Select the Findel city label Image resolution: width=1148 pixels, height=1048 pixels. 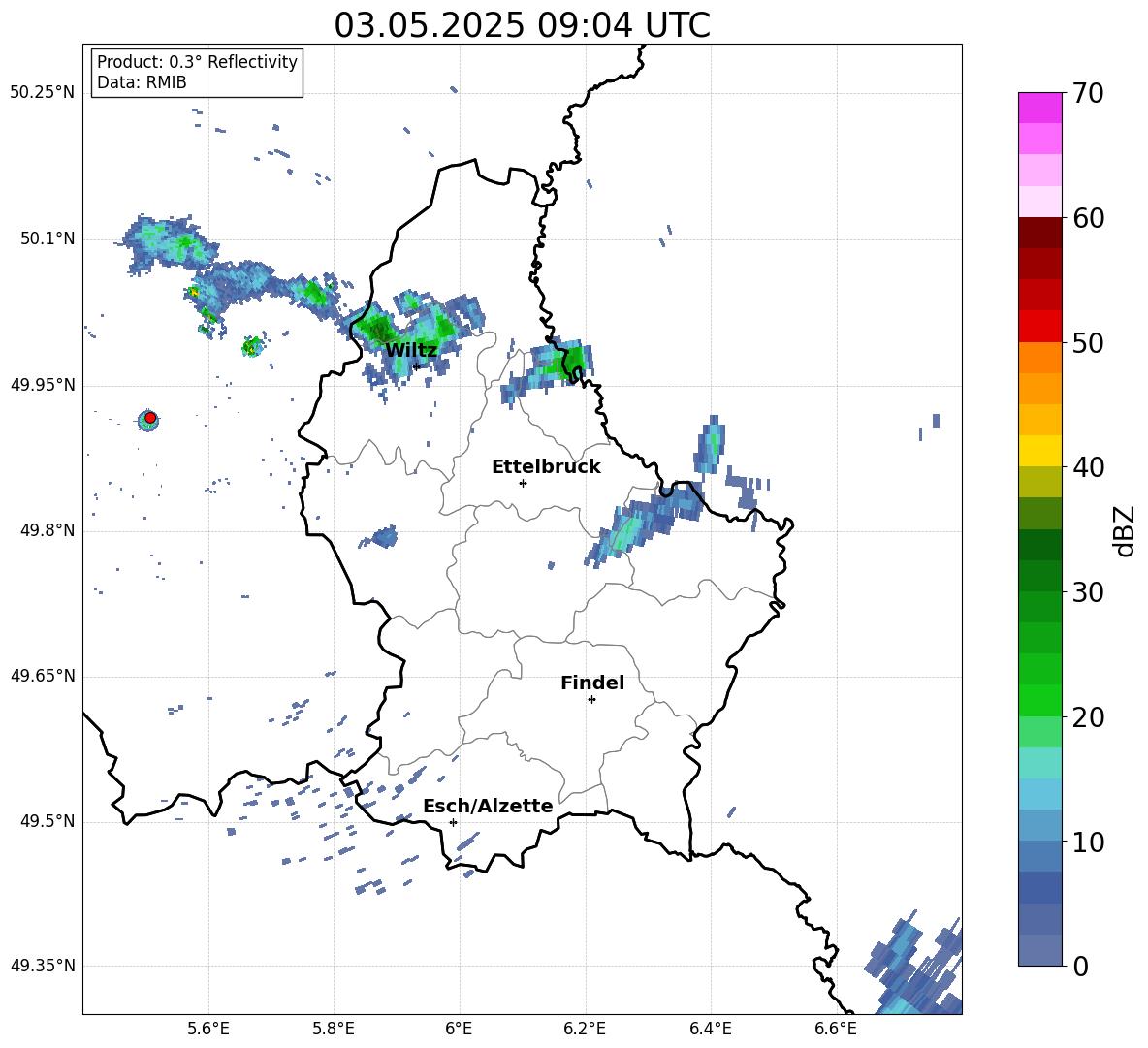tap(592, 683)
